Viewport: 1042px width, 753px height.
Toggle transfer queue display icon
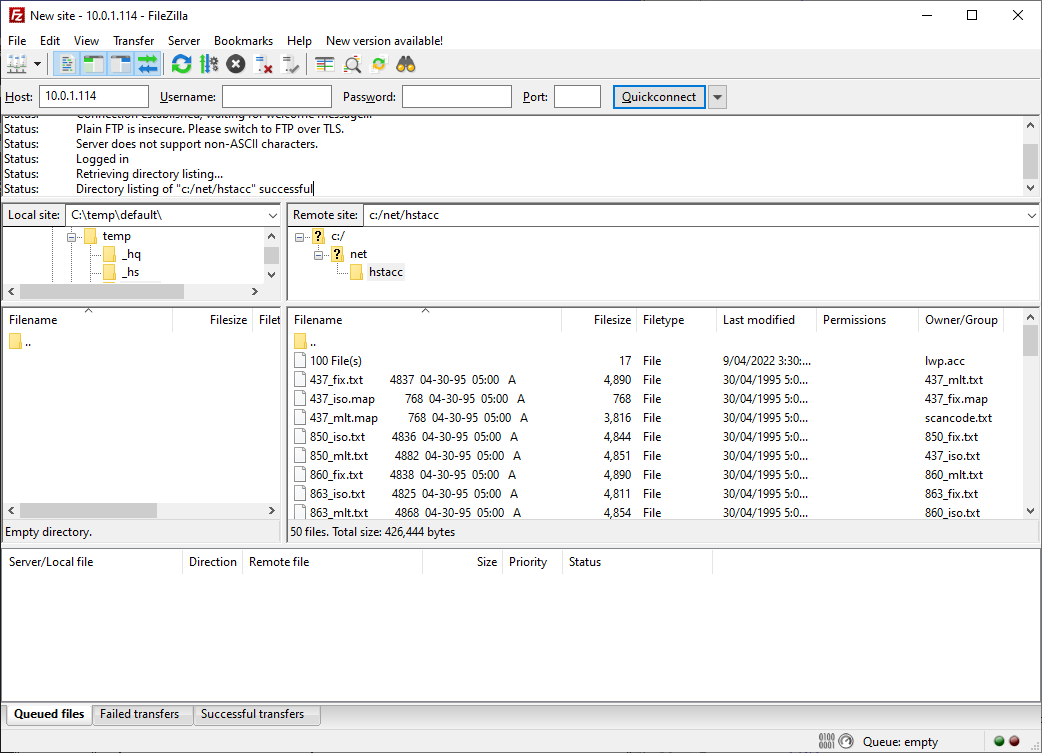pos(148,64)
